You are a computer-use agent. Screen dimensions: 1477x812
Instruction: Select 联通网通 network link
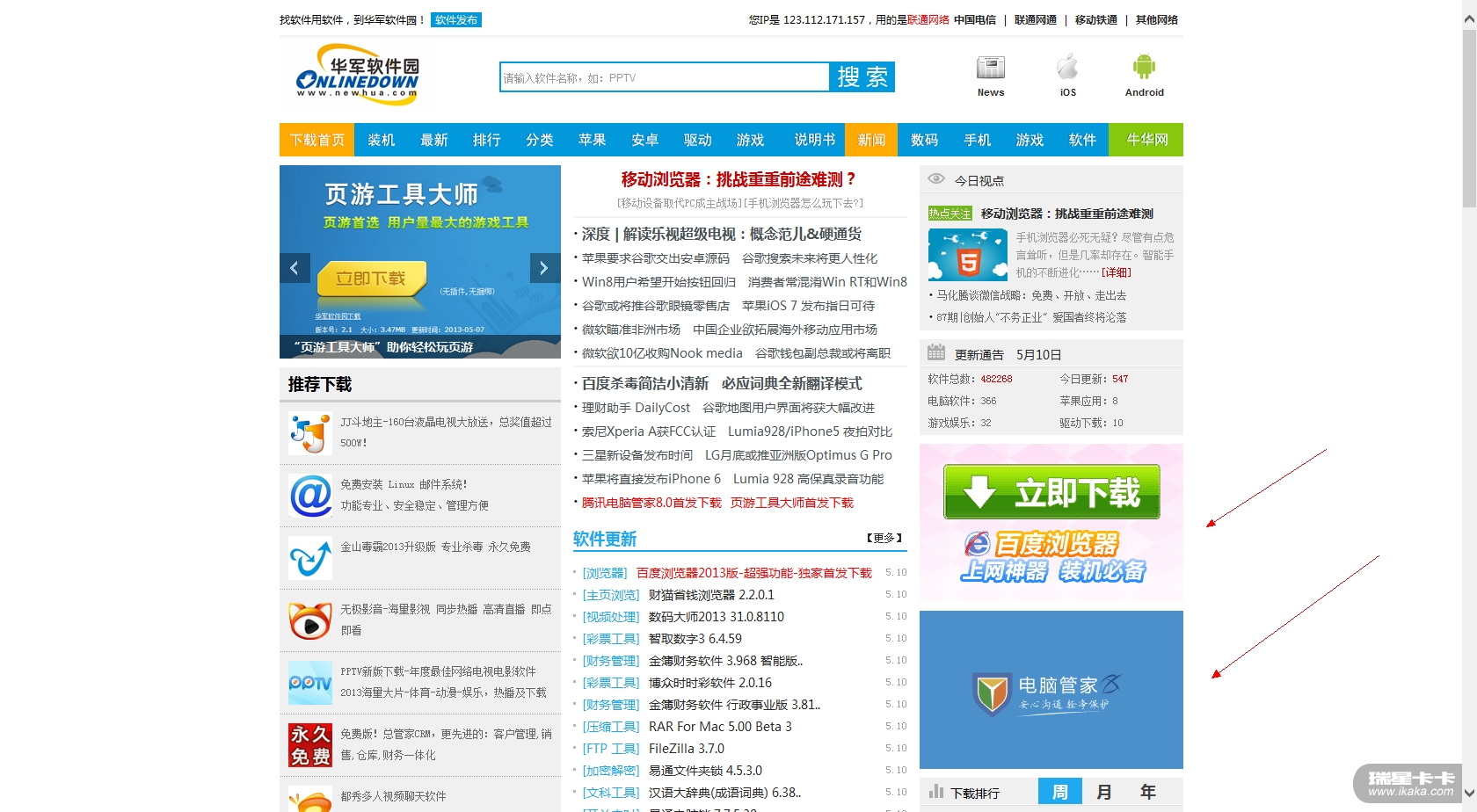tap(1036, 20)
